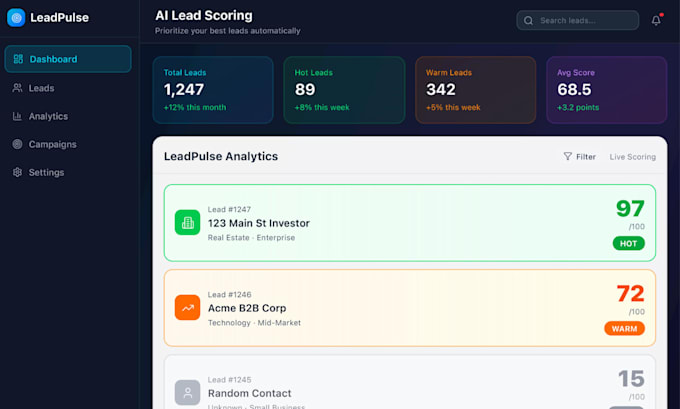The height and width of the screenshot is (409, 680).
Task: Select the Acme B2B Corp lead name
Action: click(x=247, y=308)
